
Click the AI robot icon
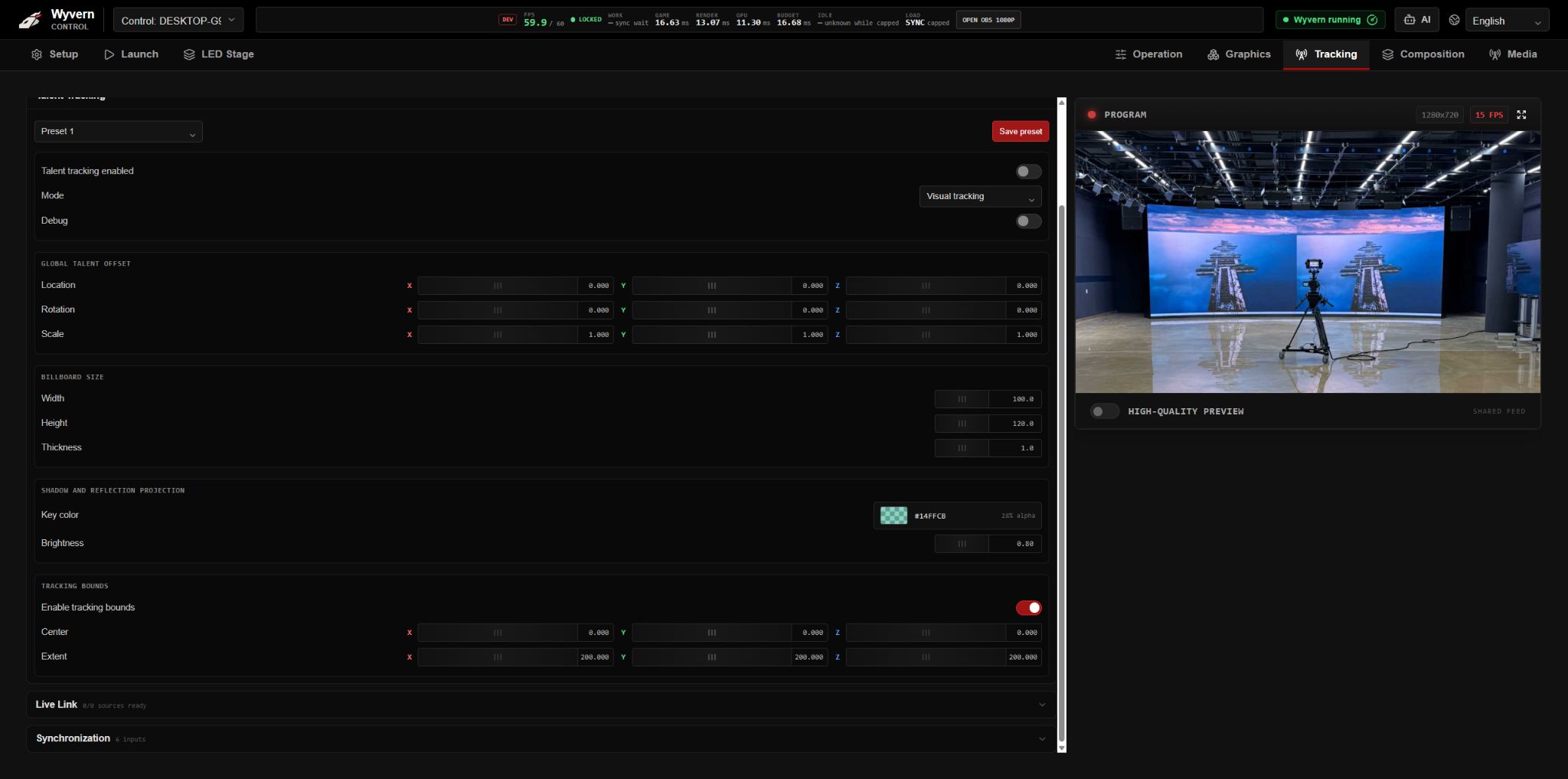1410,20
